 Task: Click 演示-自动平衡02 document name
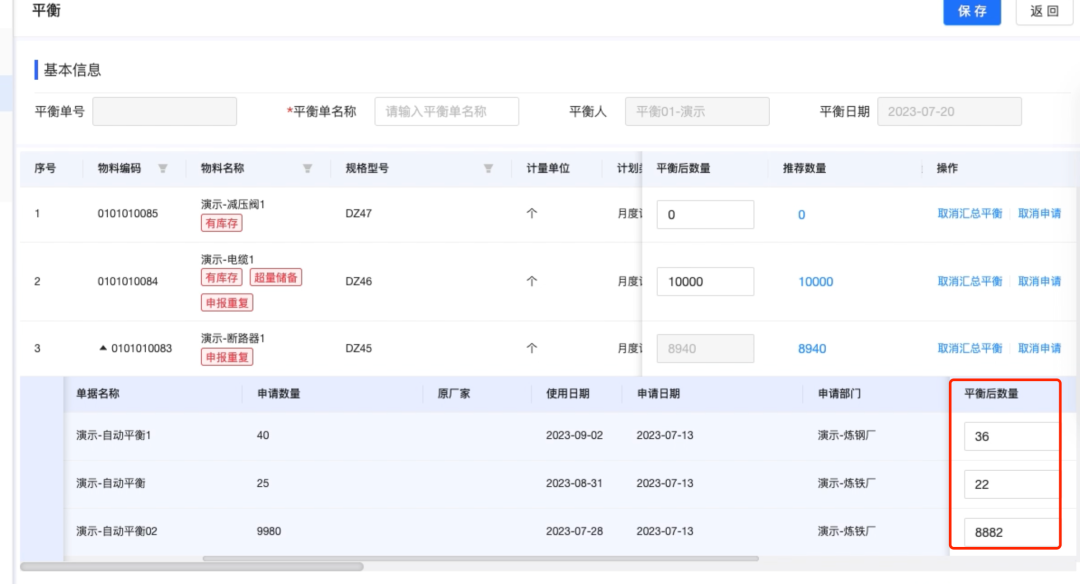116,531
